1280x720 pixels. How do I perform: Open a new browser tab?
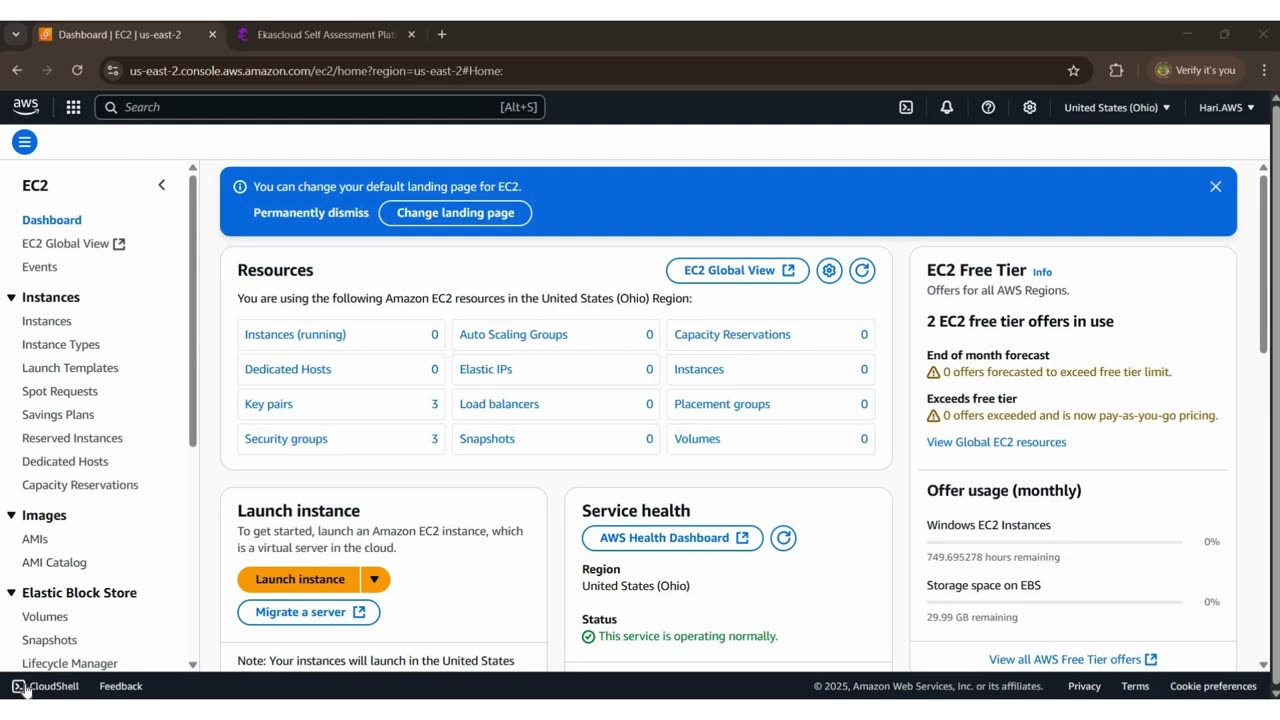(x=442, y=34)
